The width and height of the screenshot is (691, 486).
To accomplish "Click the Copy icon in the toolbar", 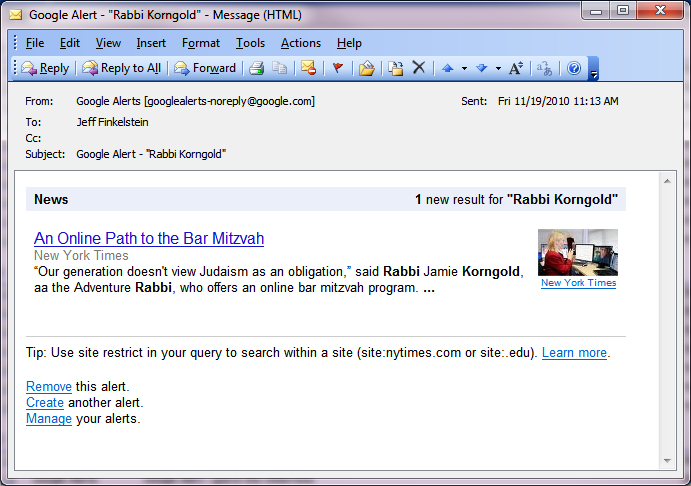I will [279, 68].
